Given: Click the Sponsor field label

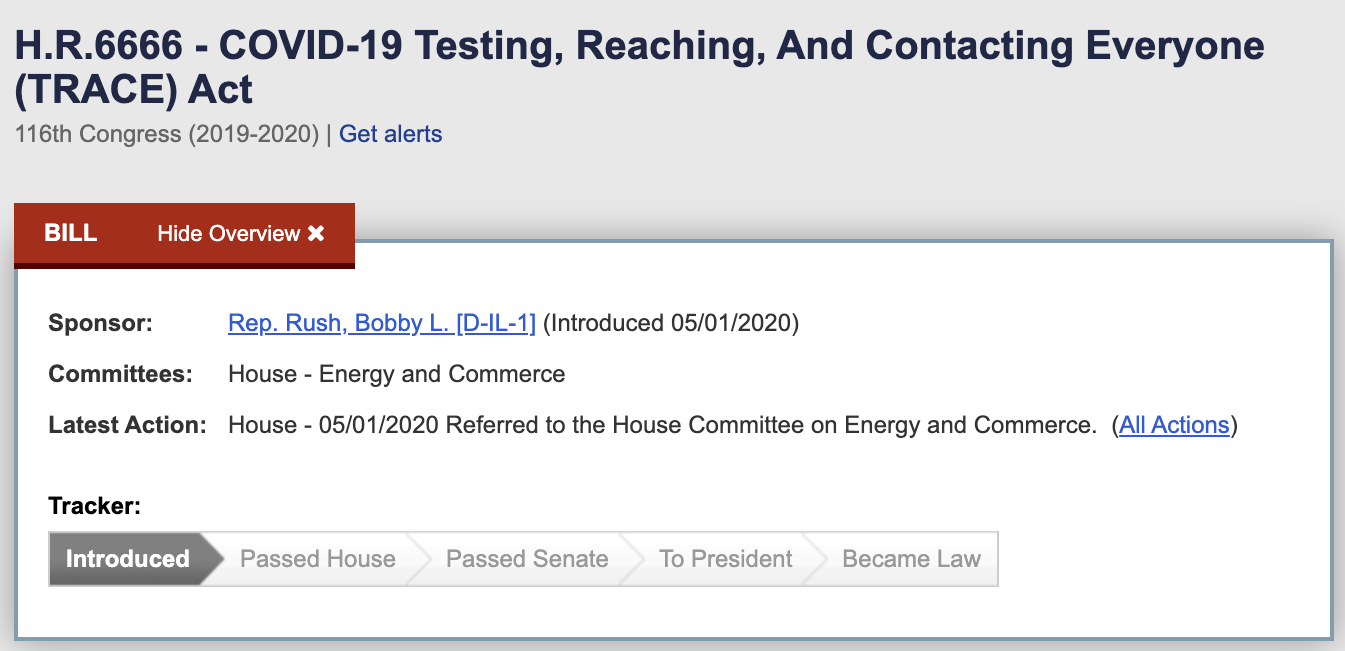Looking at the screenshot, I should click(101, 323).
